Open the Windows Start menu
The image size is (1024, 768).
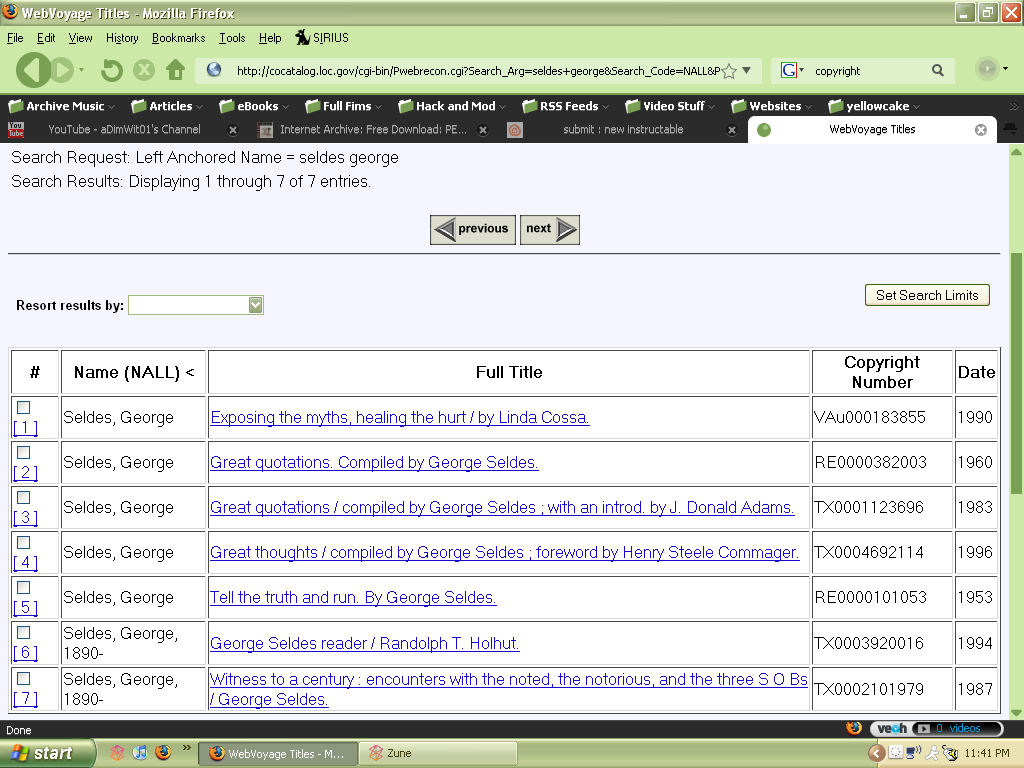click(x=47, y=753)
